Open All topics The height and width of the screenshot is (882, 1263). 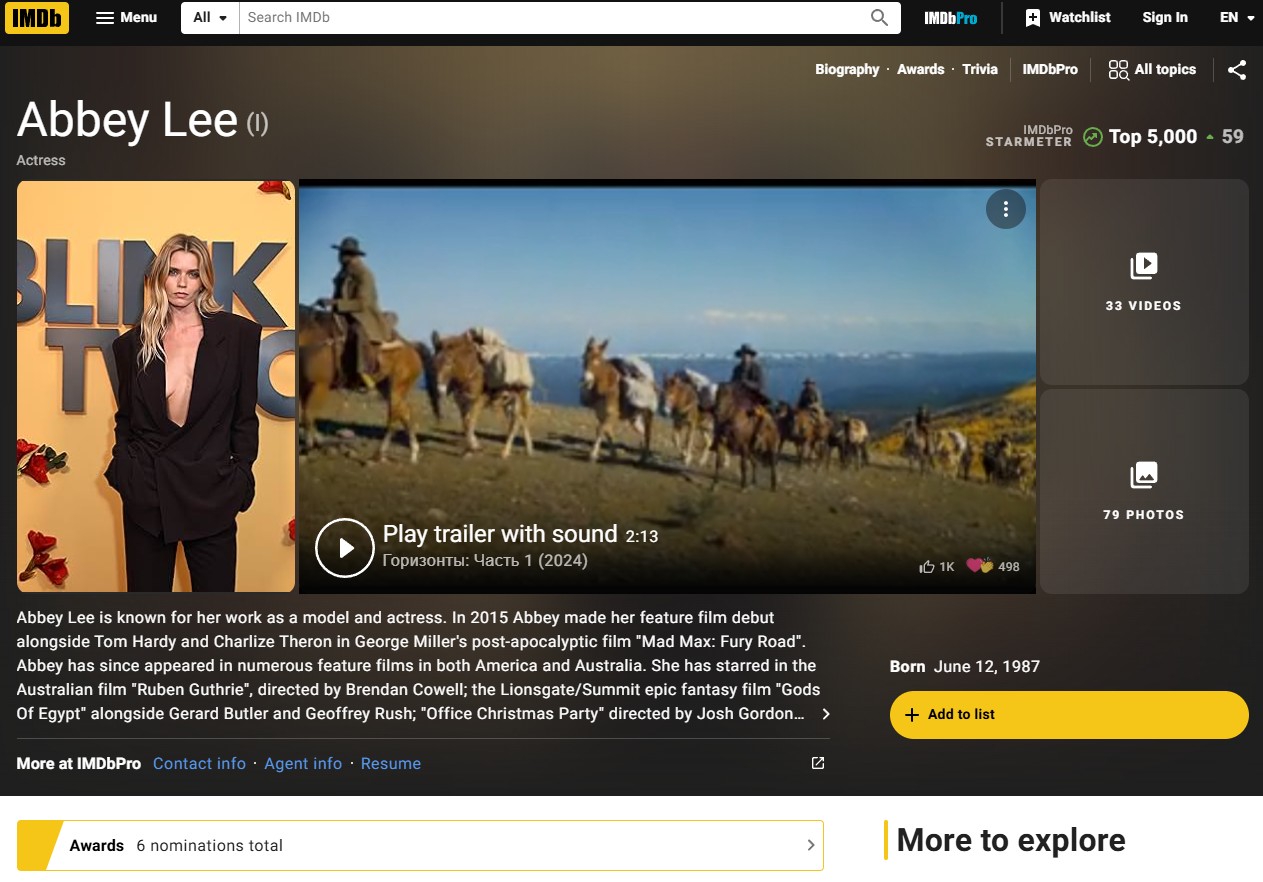tap(1152, 69)
